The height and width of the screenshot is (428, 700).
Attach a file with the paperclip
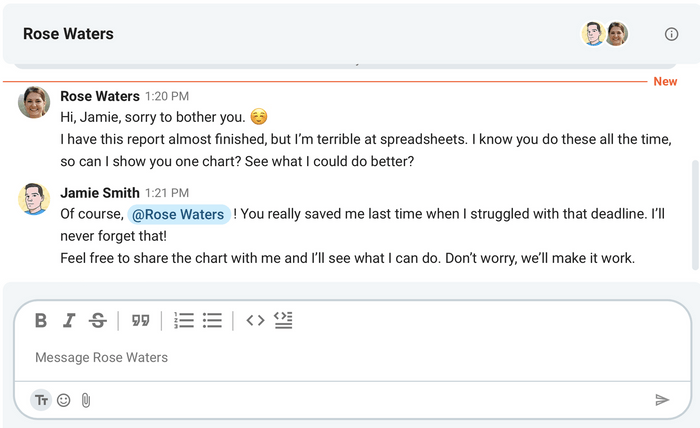[86, 400]
